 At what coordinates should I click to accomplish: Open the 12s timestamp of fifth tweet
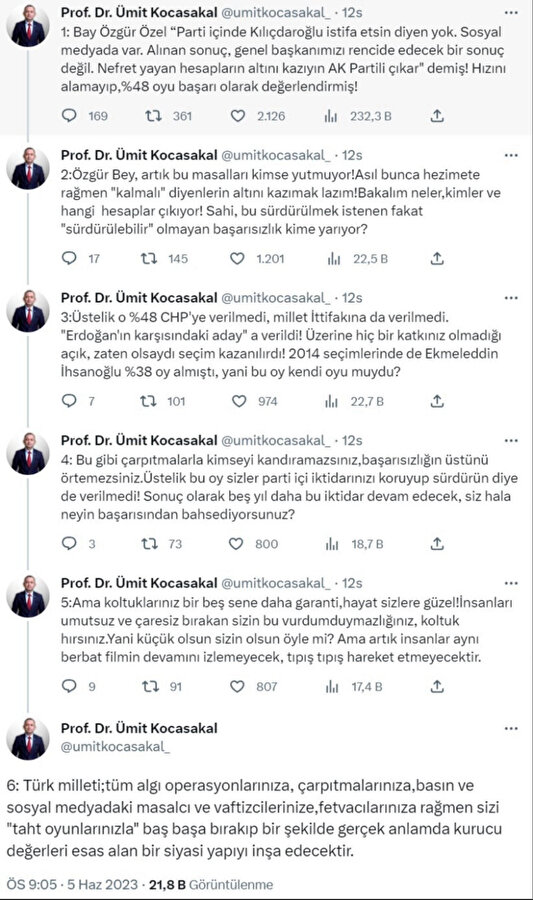(352, 583)
